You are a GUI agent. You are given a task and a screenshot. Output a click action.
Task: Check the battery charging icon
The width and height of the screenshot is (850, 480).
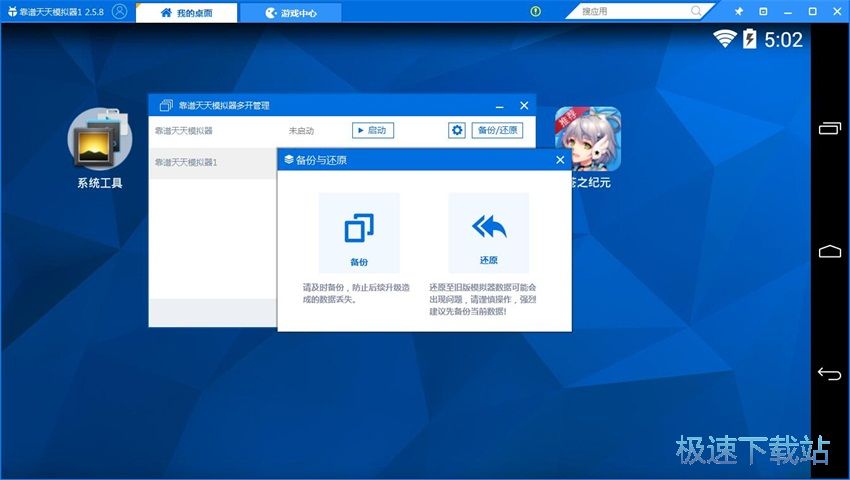(x=750, y=39)
